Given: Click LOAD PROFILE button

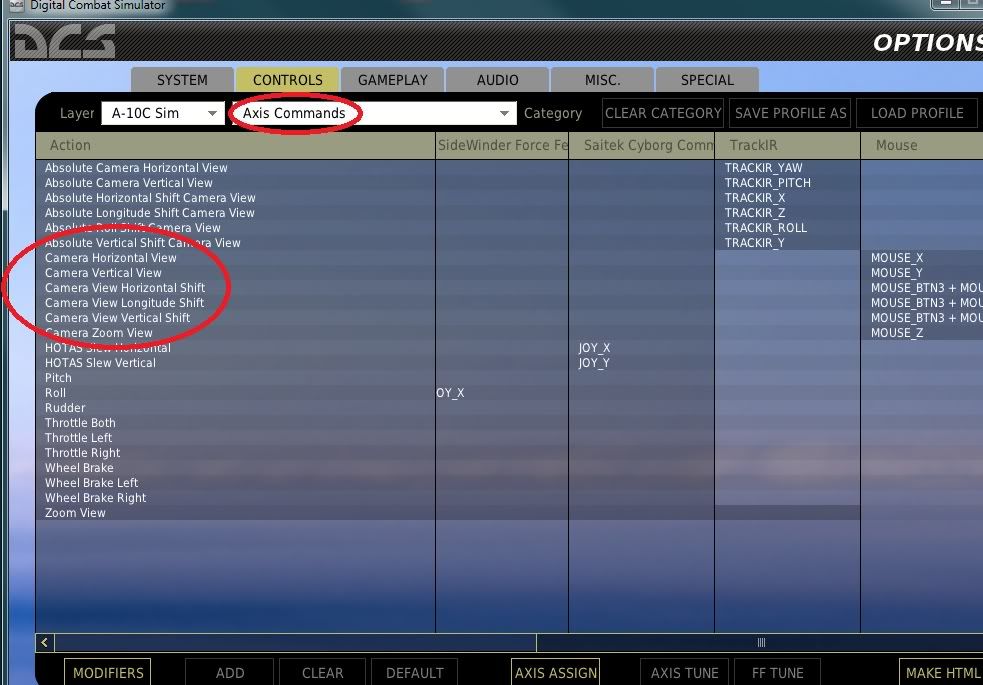Looking at the screenshot, I should tap(916, 113).
